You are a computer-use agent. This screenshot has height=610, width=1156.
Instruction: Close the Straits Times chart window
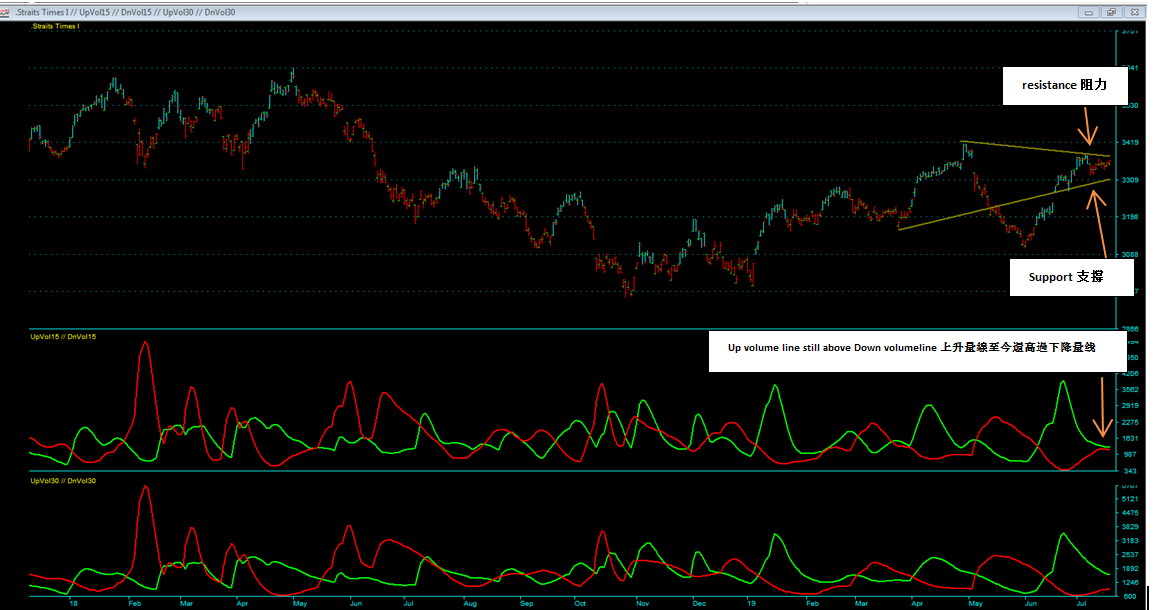[x=1134, y=13]
